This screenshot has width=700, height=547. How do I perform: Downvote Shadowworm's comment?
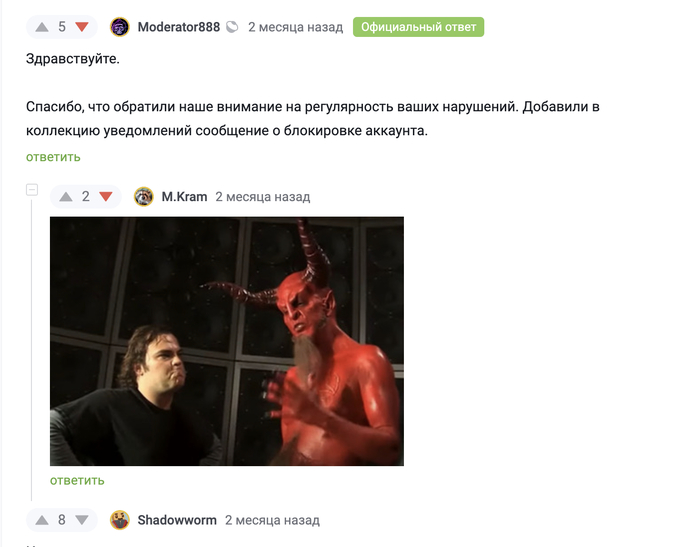pos(82,520)
